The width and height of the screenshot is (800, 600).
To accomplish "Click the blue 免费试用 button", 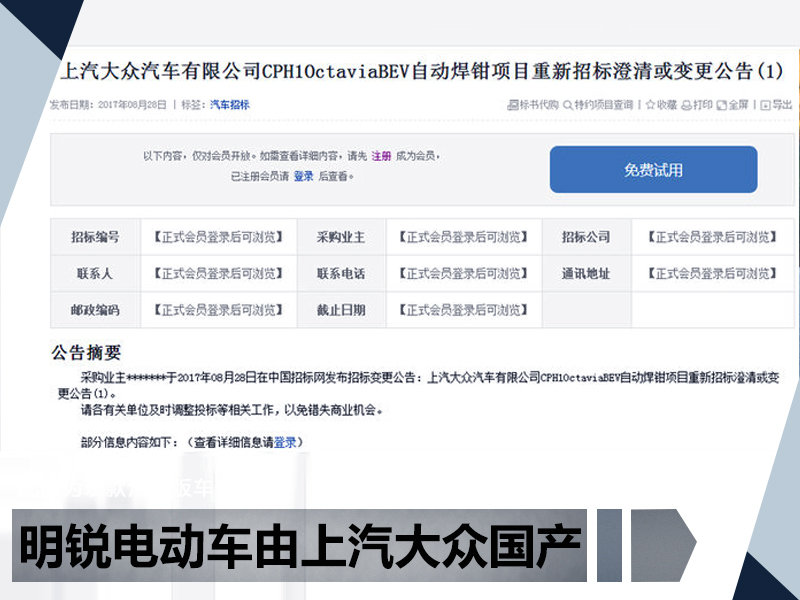I will point(654,169).
